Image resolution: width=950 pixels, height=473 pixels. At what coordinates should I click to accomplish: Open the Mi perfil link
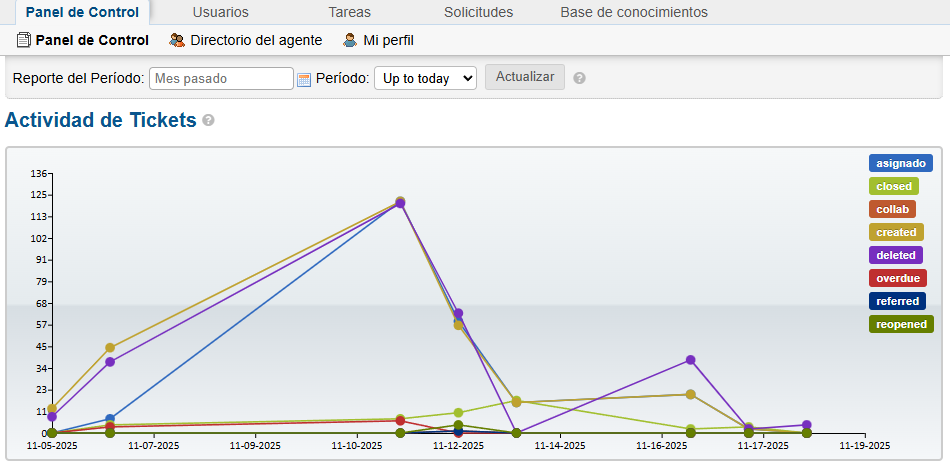pos(388,41)
